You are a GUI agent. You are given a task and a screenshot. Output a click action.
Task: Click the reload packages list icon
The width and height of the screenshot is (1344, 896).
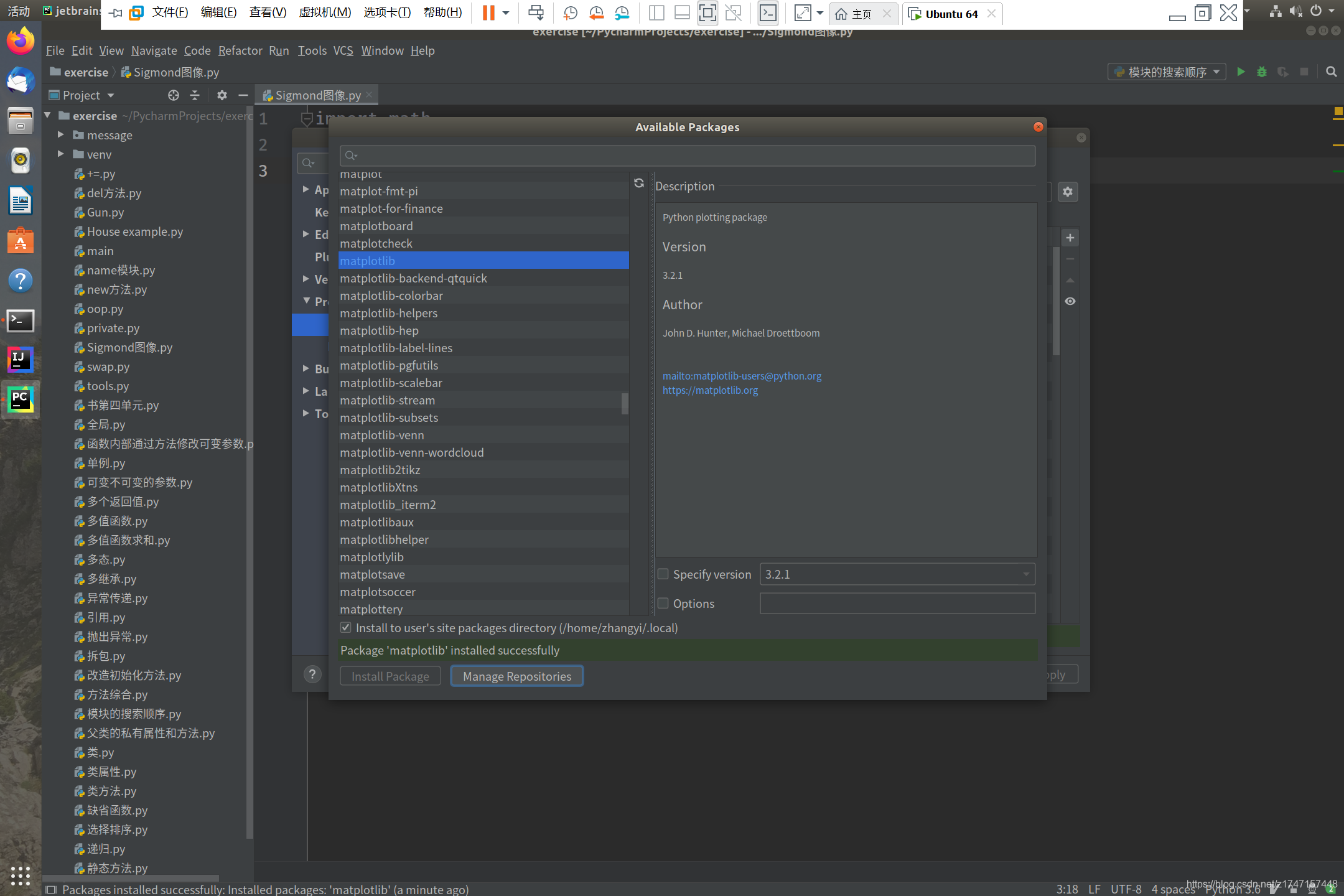pyautogui.click(x=639, y=183)
